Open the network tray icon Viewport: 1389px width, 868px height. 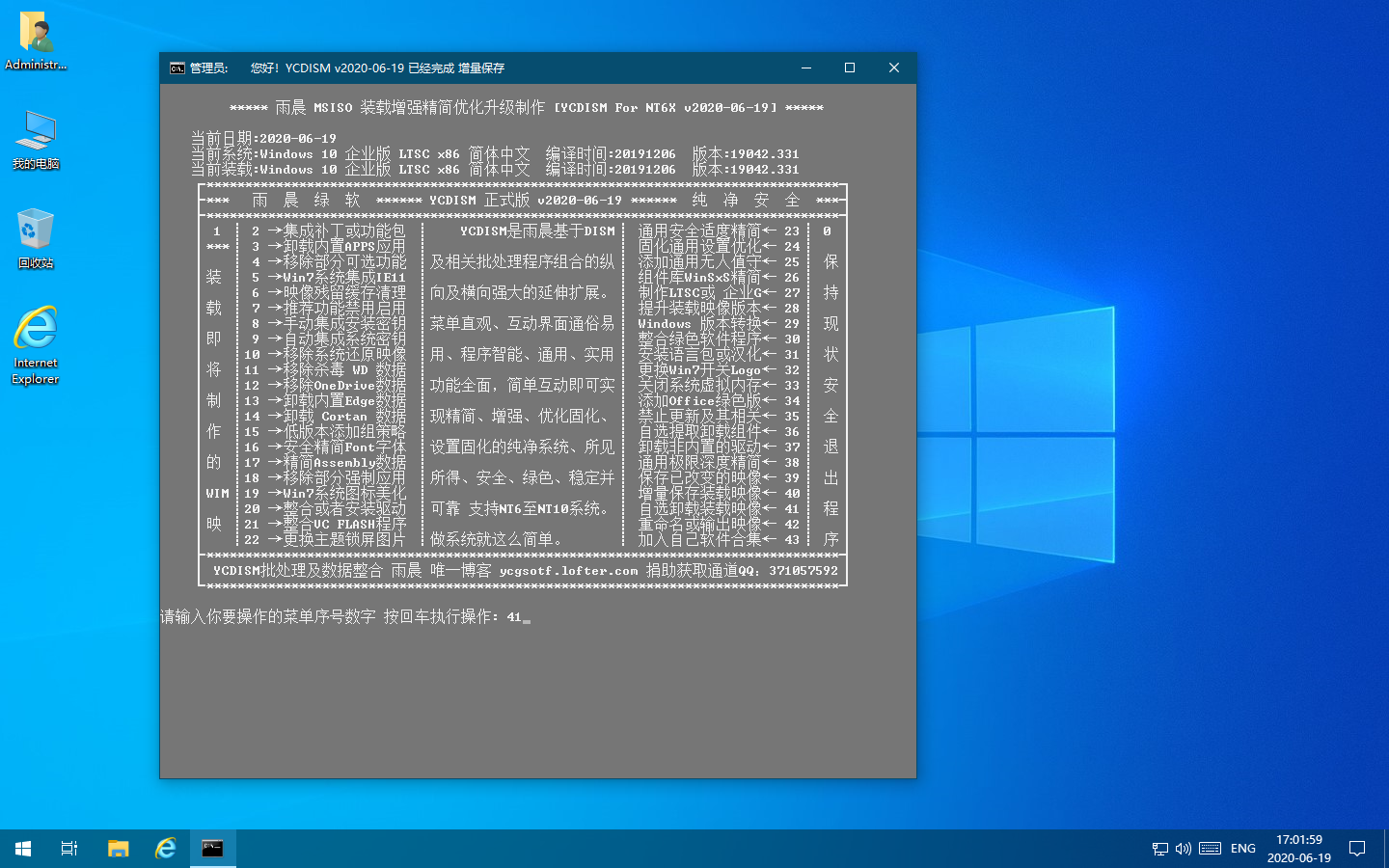1159,849
